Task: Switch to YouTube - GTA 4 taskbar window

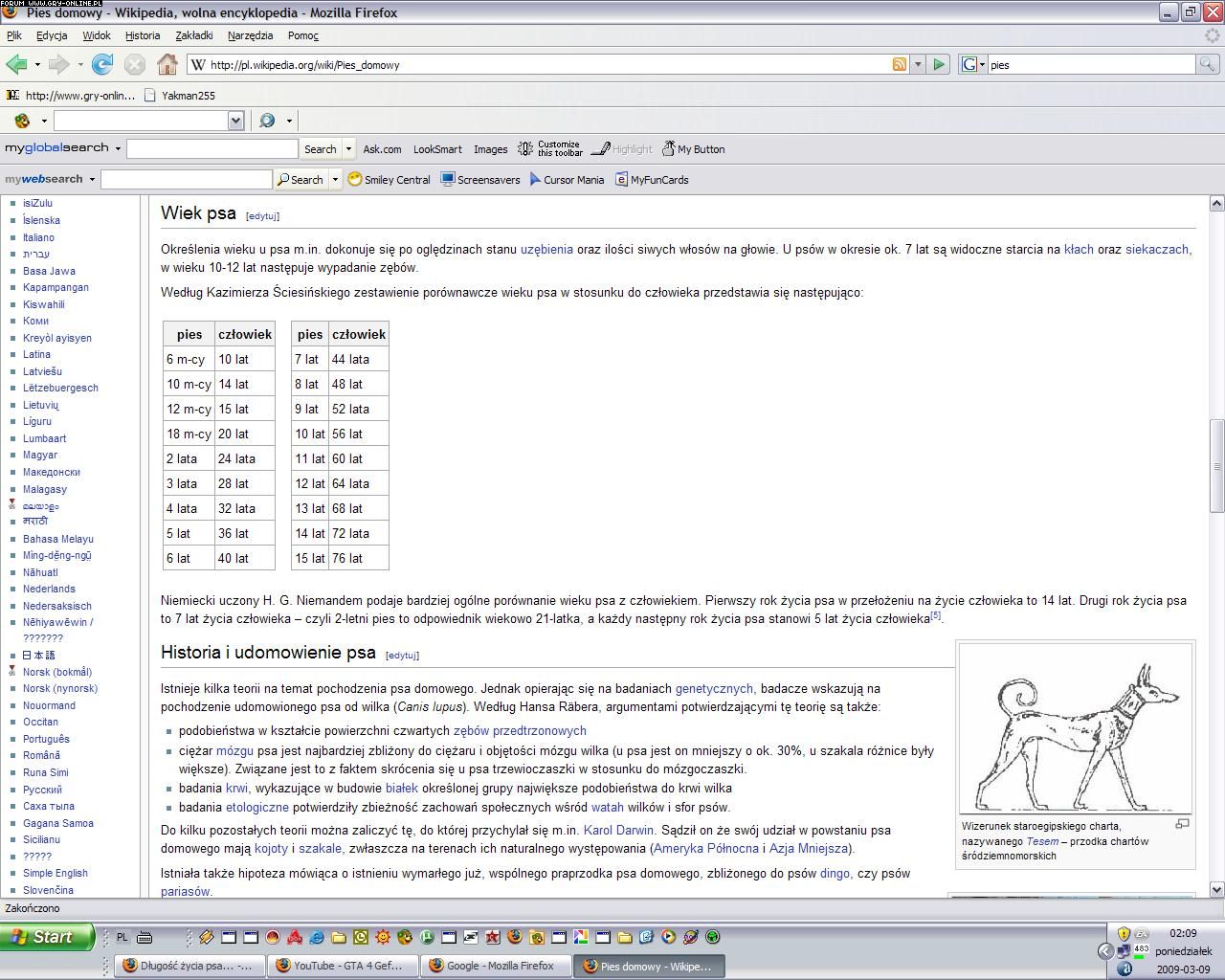Action: [342, 966]
